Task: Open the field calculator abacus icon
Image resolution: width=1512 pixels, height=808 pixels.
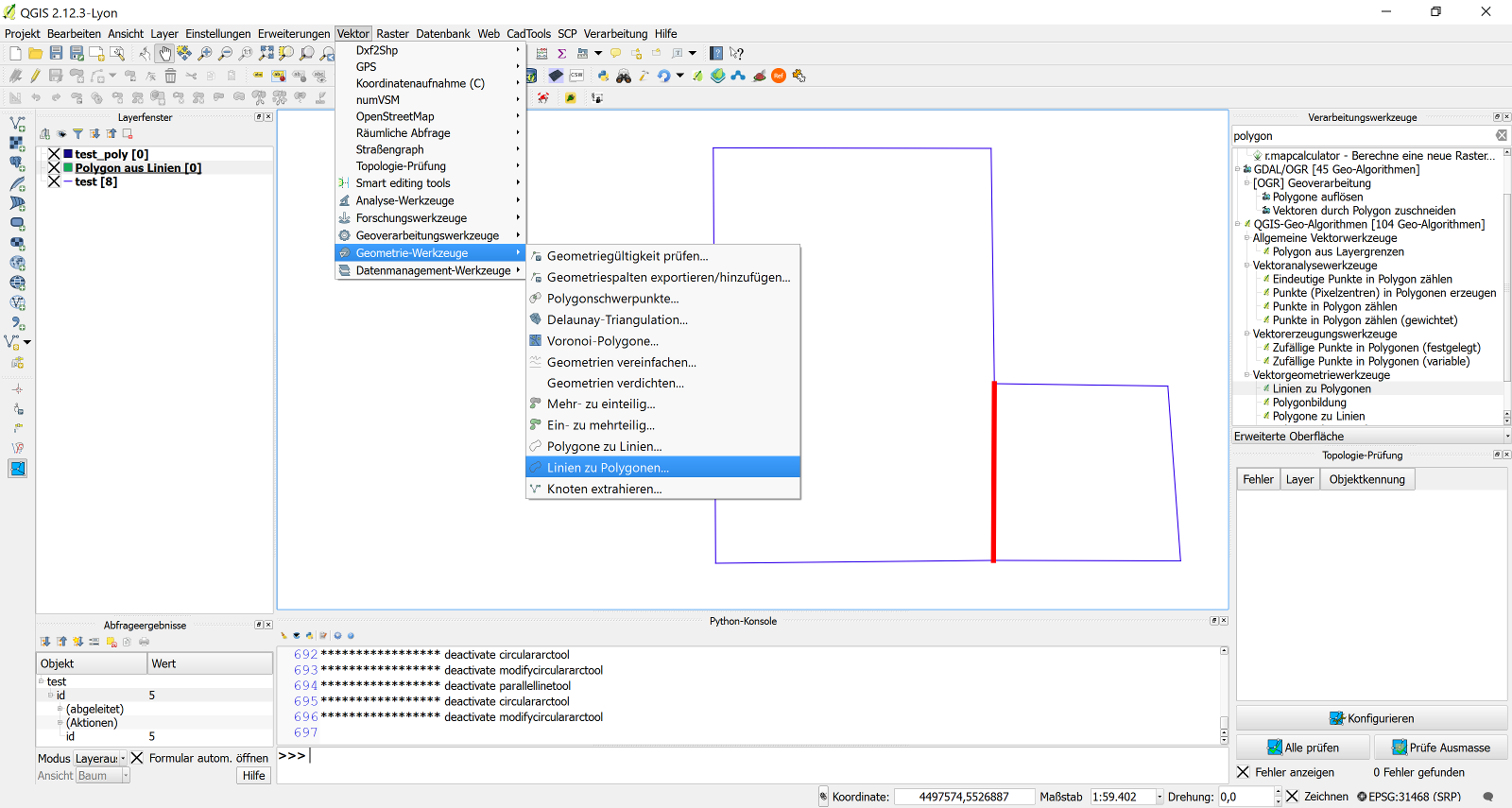Action: (x=541, y=54)
